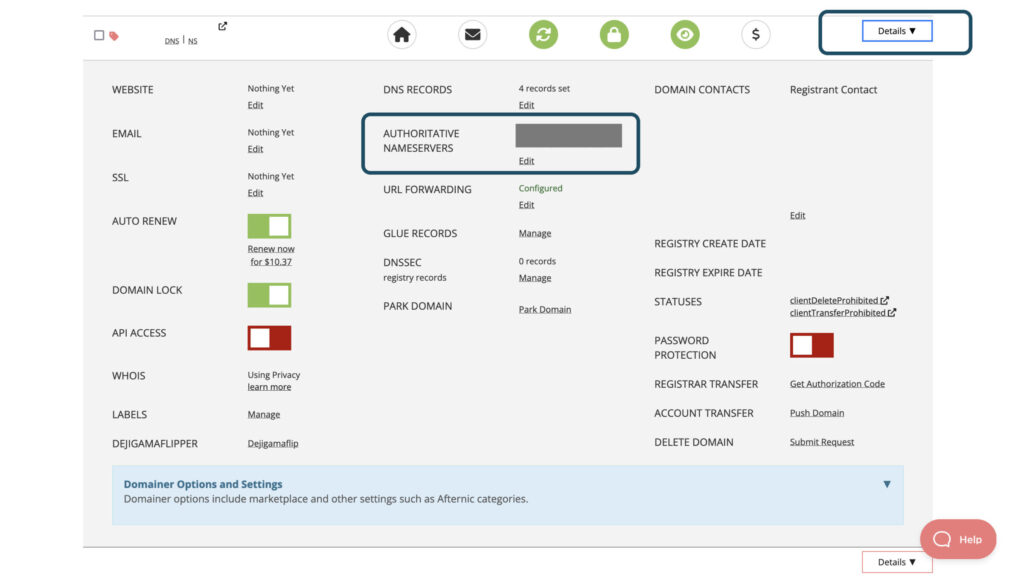Edit the Registrant Contact
This screenshot has height=586, width=1024.
[x=797, y=216]
